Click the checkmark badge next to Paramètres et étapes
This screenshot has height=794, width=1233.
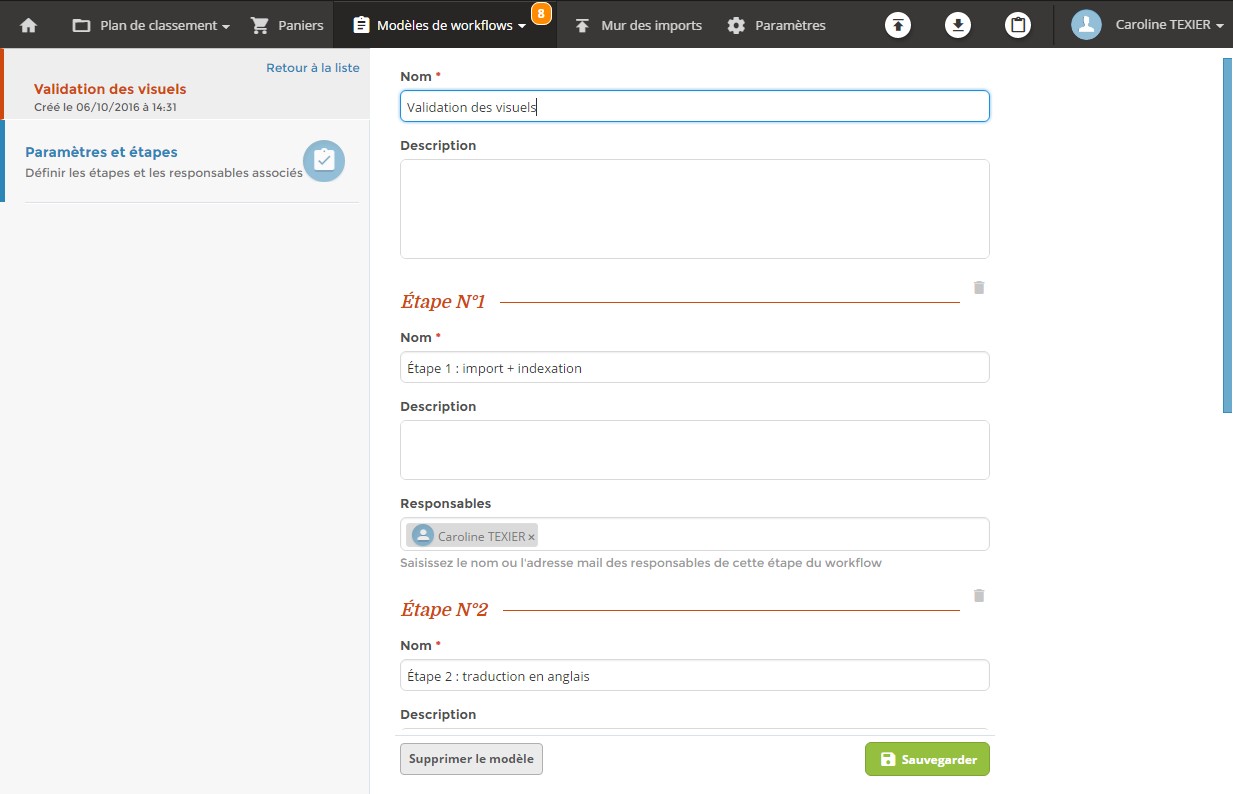[324, 160]
